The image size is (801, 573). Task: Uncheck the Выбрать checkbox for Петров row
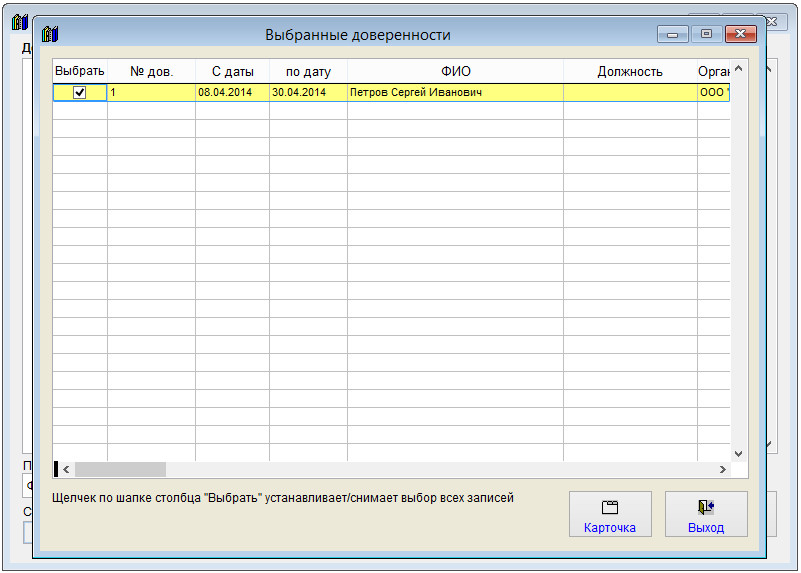click(80, 92)
